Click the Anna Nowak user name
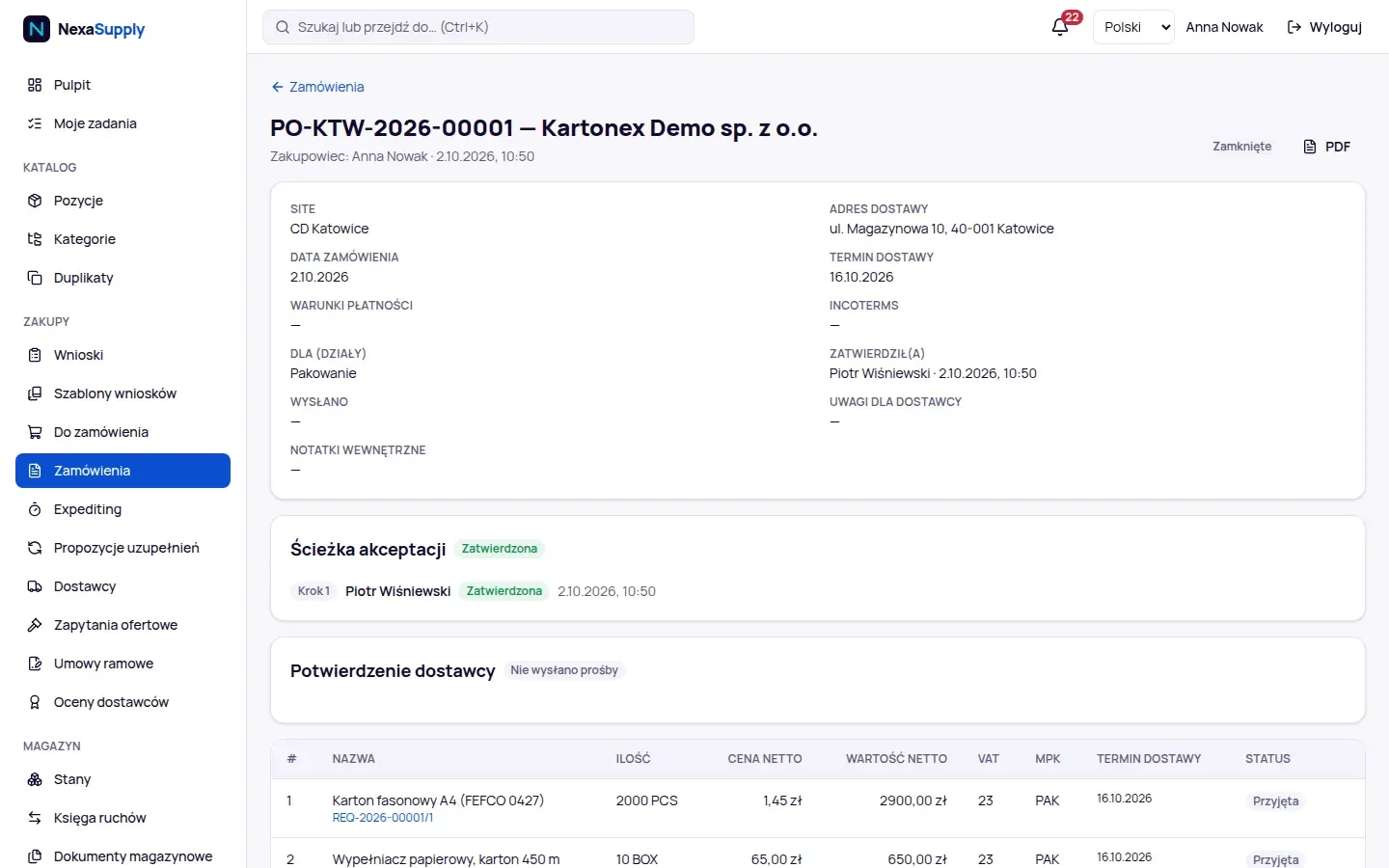This screenshot has width=1389, height=868. coord(1224,27)
